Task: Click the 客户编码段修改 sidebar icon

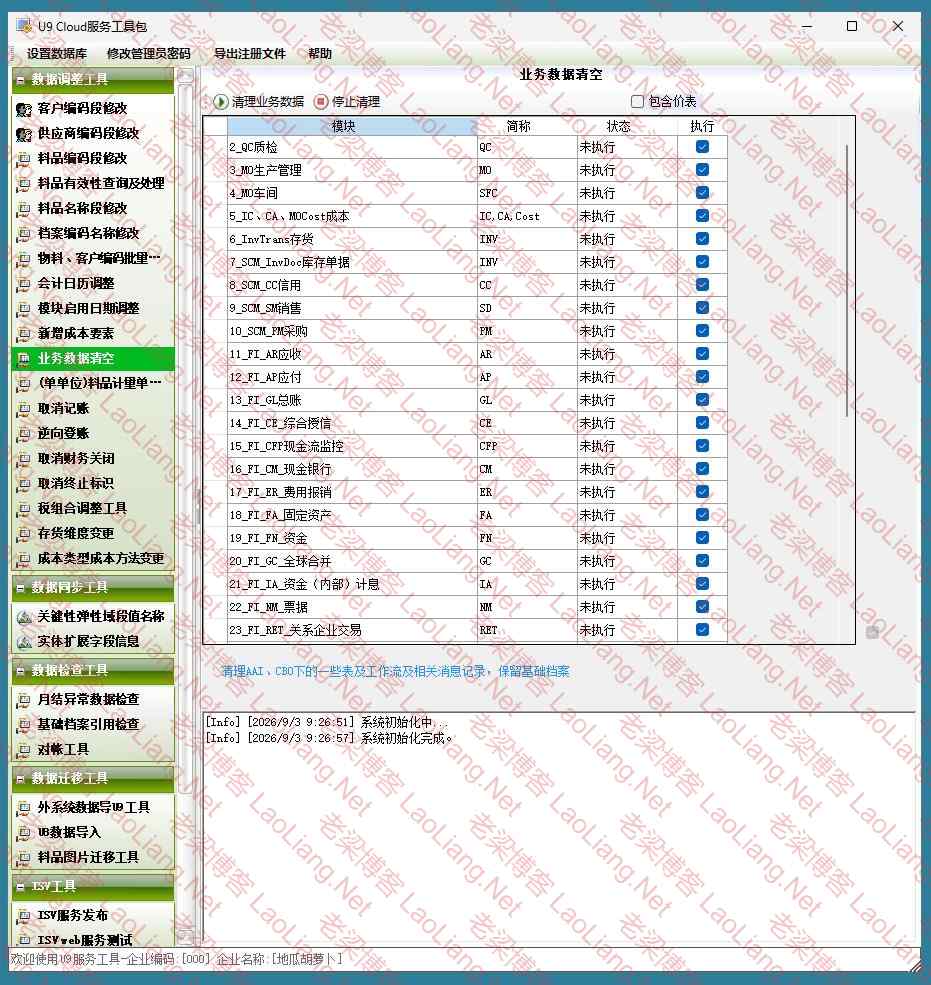Action: click(x=24, y=109)
